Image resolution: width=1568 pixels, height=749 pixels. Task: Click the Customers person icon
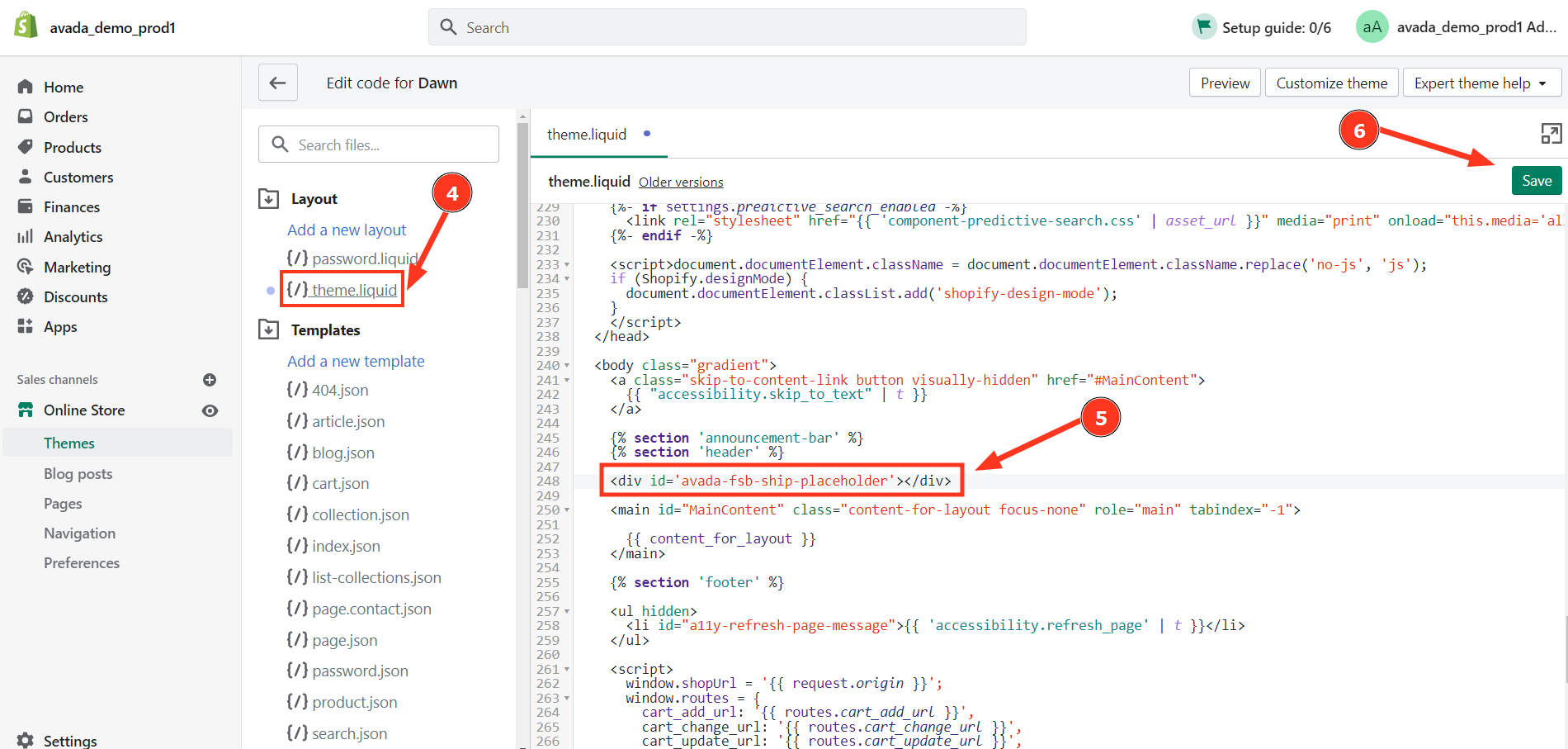tap(26, 177)
